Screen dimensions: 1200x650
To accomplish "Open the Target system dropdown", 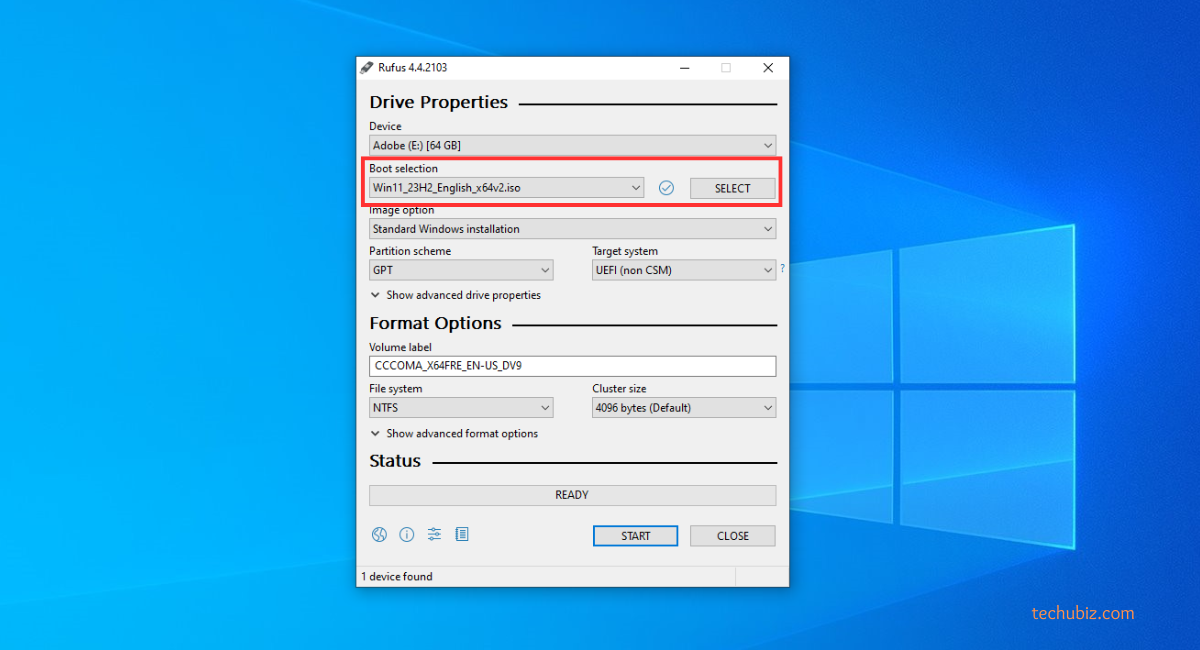I will [x=684, y=270].
